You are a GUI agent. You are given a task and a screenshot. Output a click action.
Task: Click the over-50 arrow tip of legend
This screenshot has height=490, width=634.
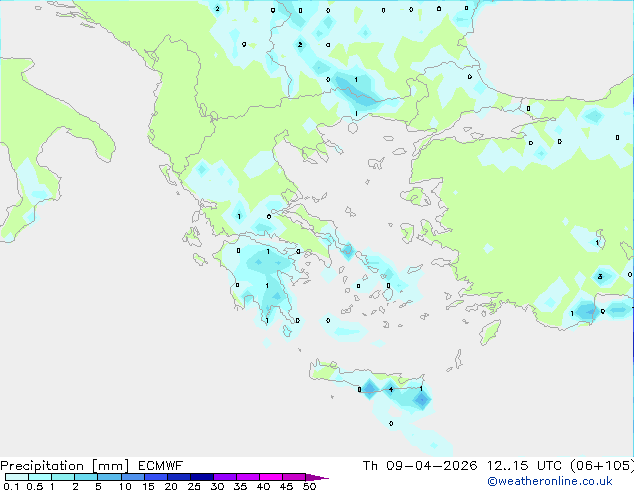(317, 477)
